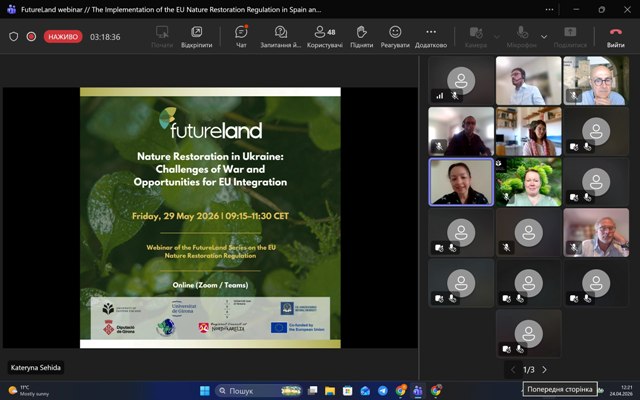Click the Поділитися share screen button
The height and width of the screenshot is (400, 640).
[x=570, y=36]
